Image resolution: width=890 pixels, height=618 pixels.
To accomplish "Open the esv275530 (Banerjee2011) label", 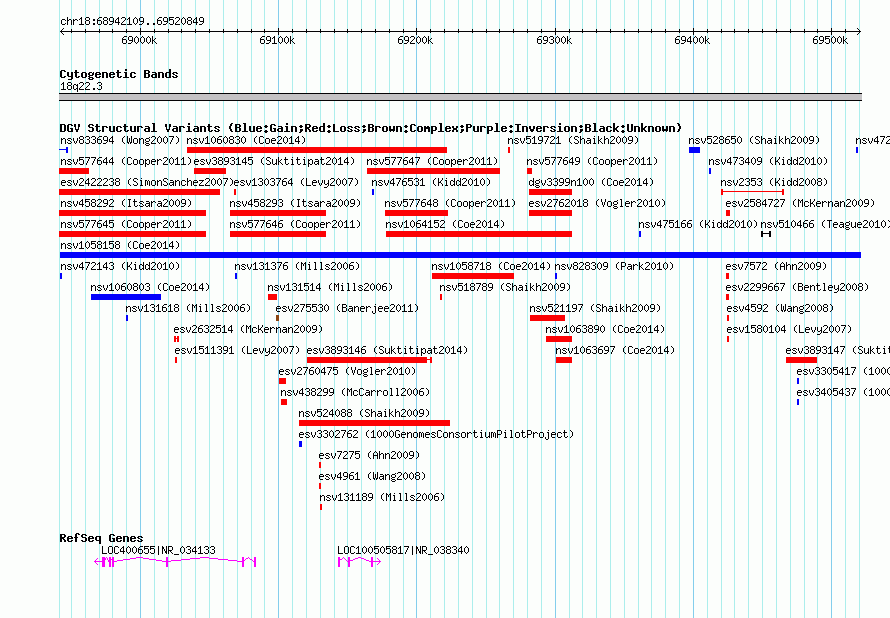I will click(x=347, y=308).
